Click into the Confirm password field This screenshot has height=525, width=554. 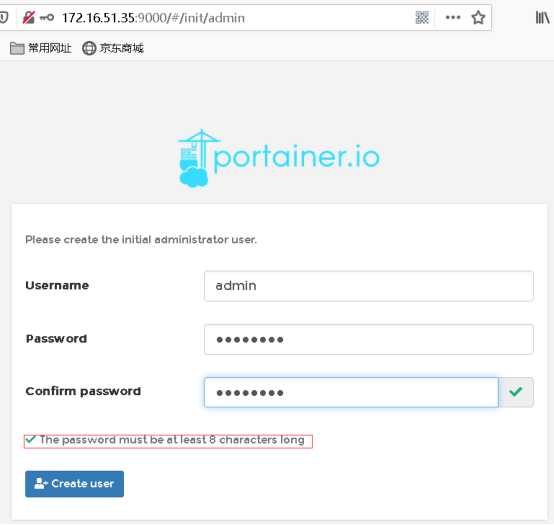(x=351, y=392)
